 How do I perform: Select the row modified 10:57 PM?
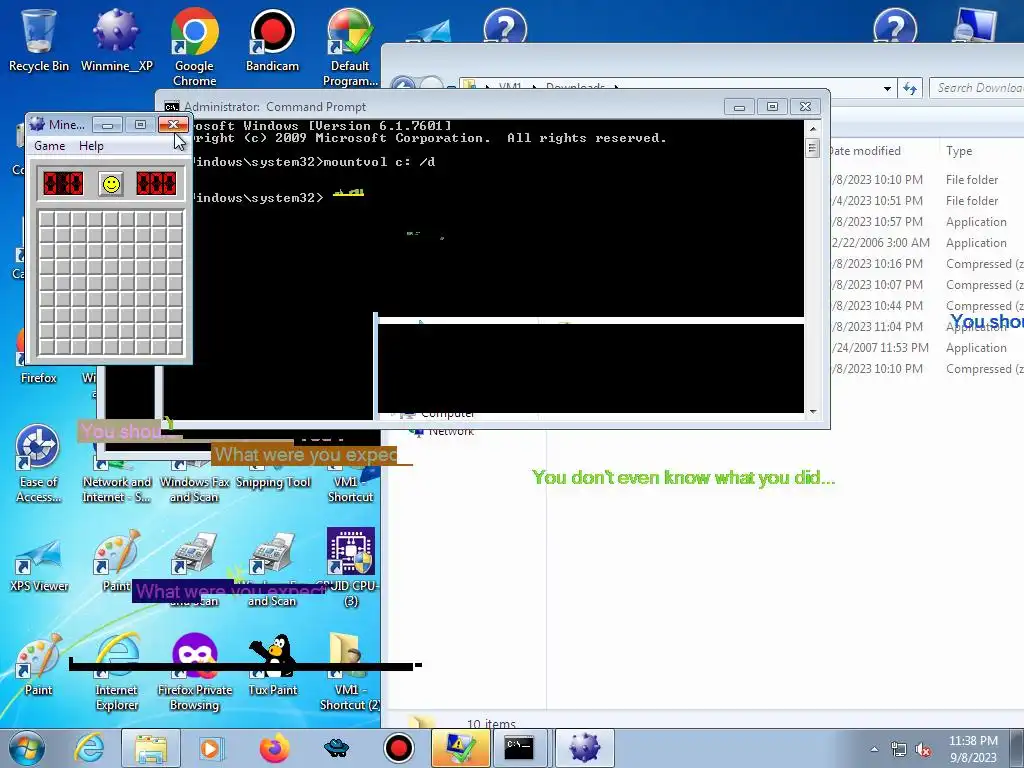pyautogui.click(x=927, y=221)
